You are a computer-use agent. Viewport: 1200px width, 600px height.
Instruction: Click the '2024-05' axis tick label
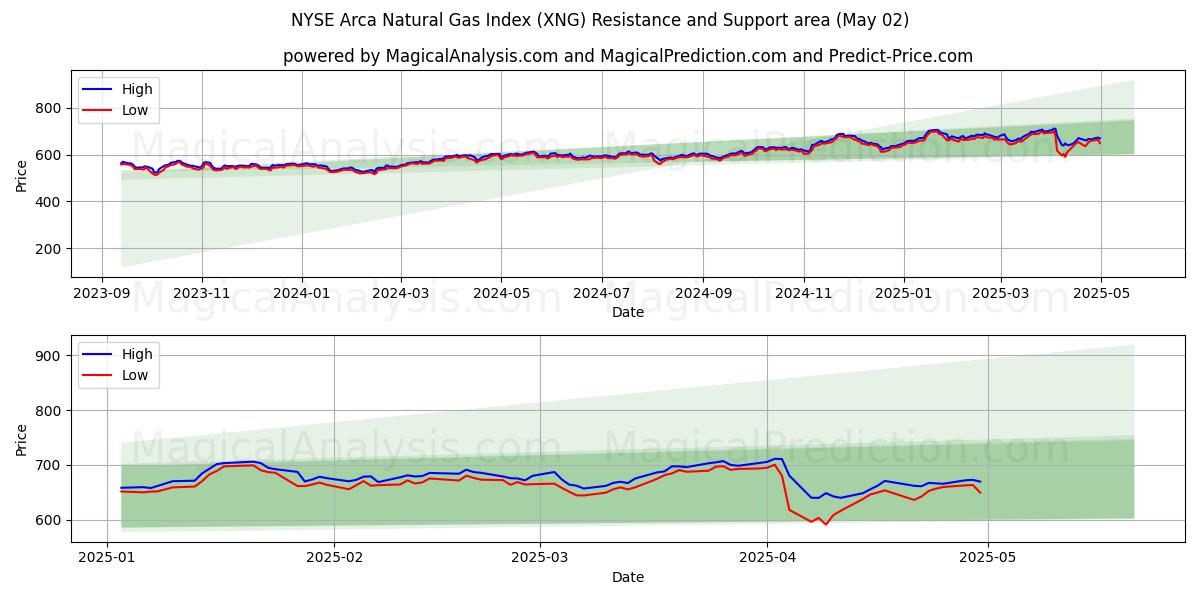[x=501, y=294]
